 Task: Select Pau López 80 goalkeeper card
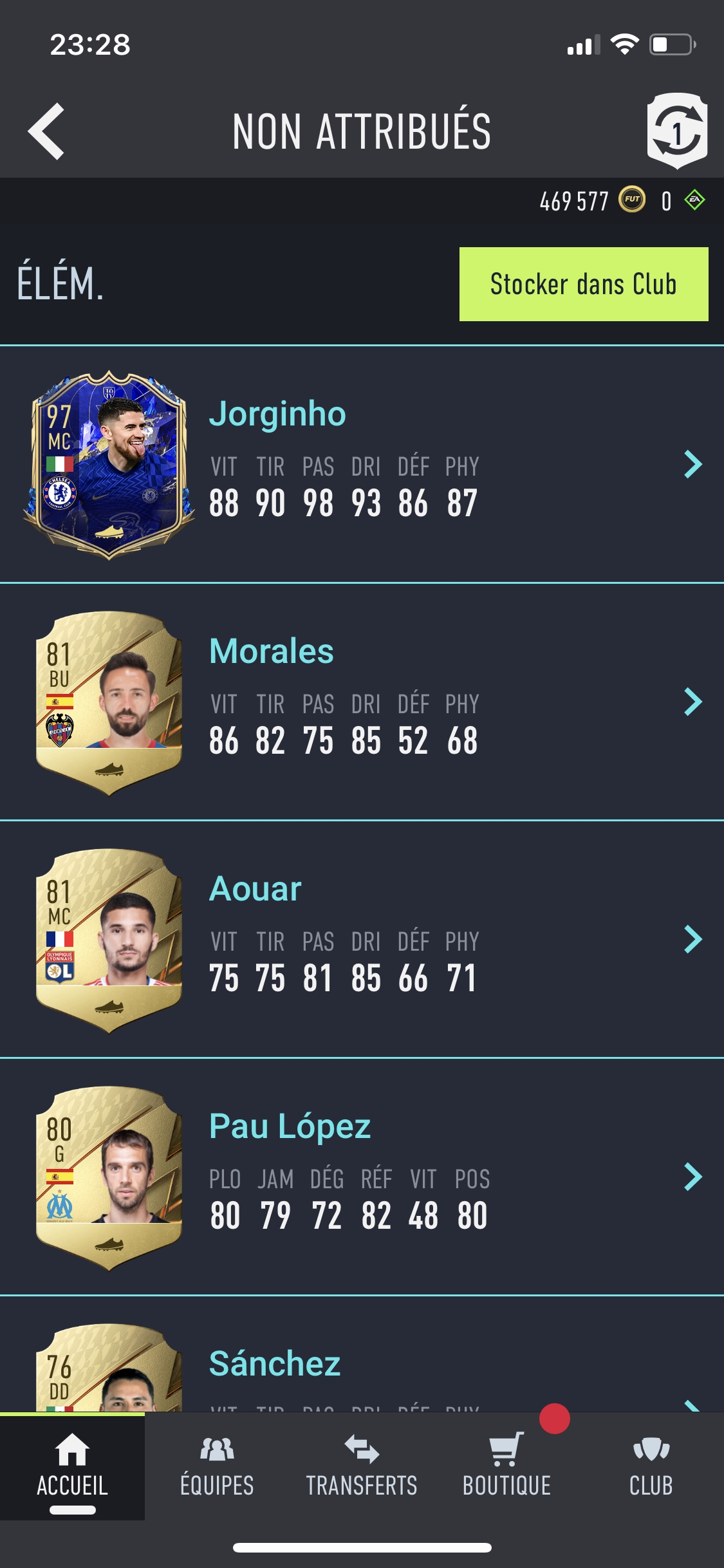tap(109, 1178)
